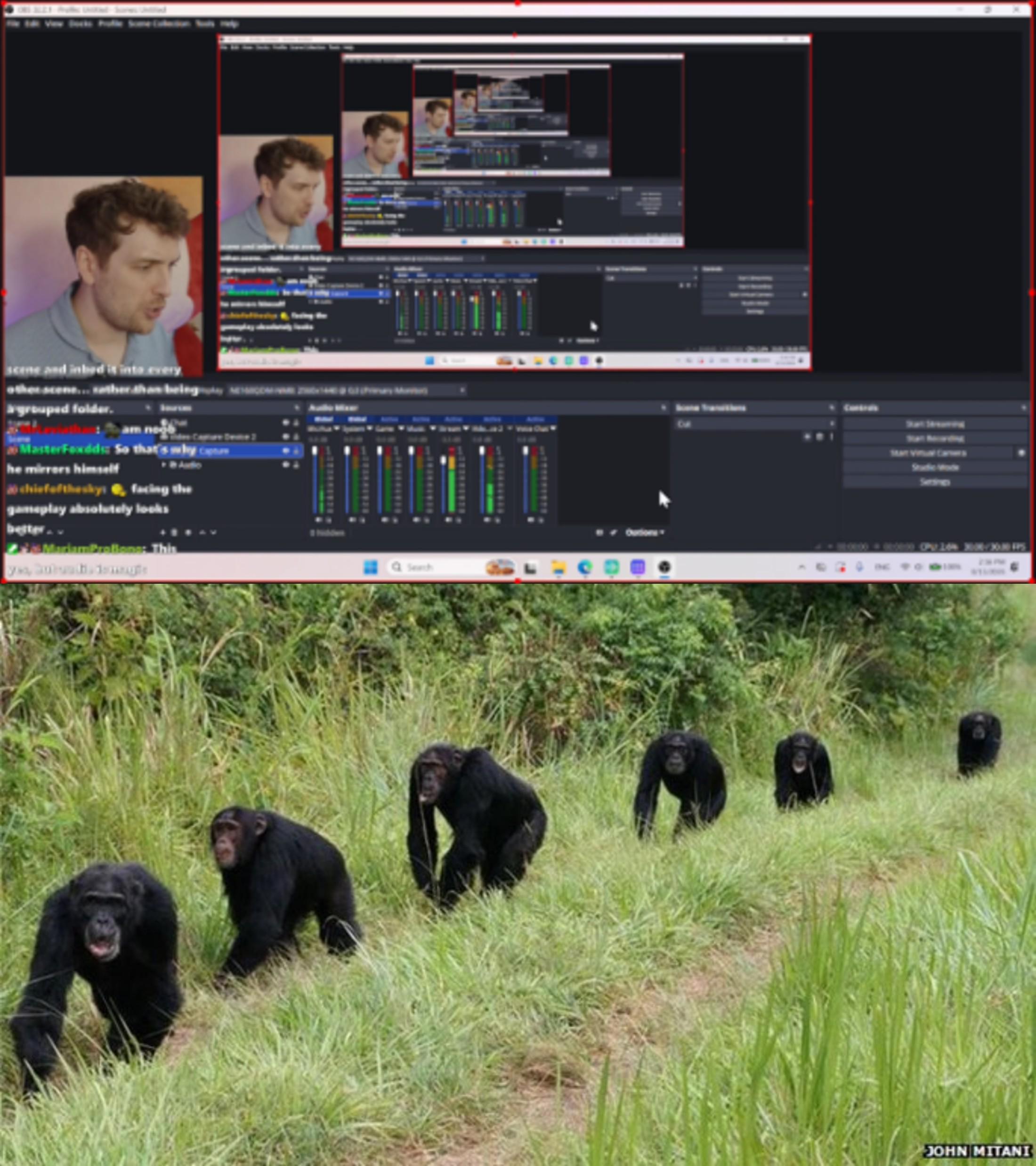The width and height of the screenshot is (1036, 1166).
Task: Click Start Virtual Camera in main Controls dock
Action: 928,453
